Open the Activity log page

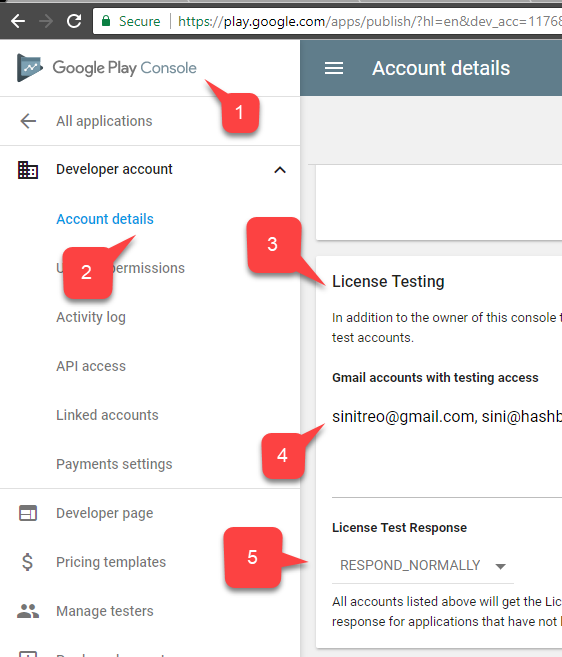91,317
